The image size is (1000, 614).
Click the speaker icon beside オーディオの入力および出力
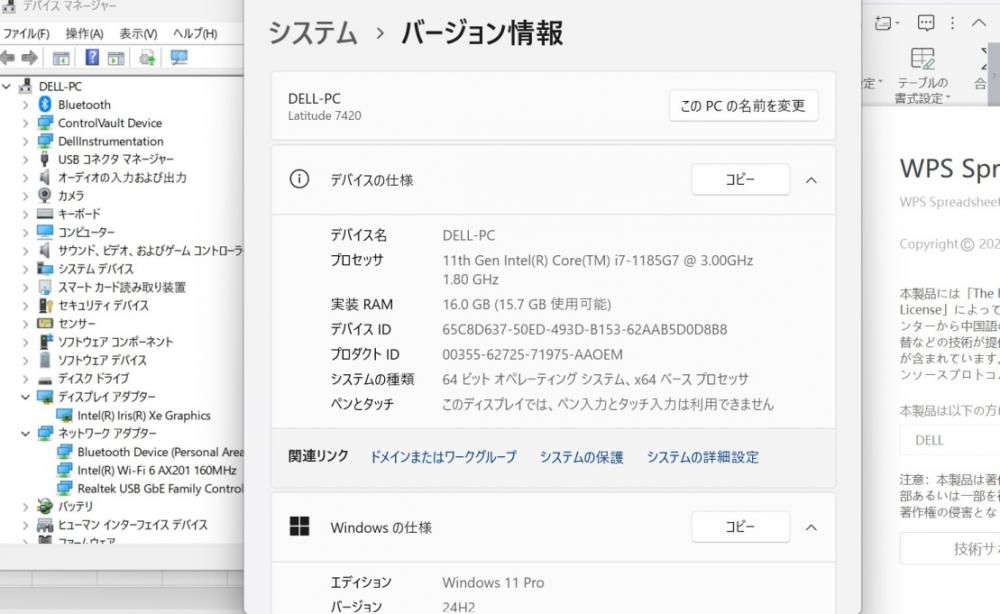pyautogui.click(x=45, y=177)
